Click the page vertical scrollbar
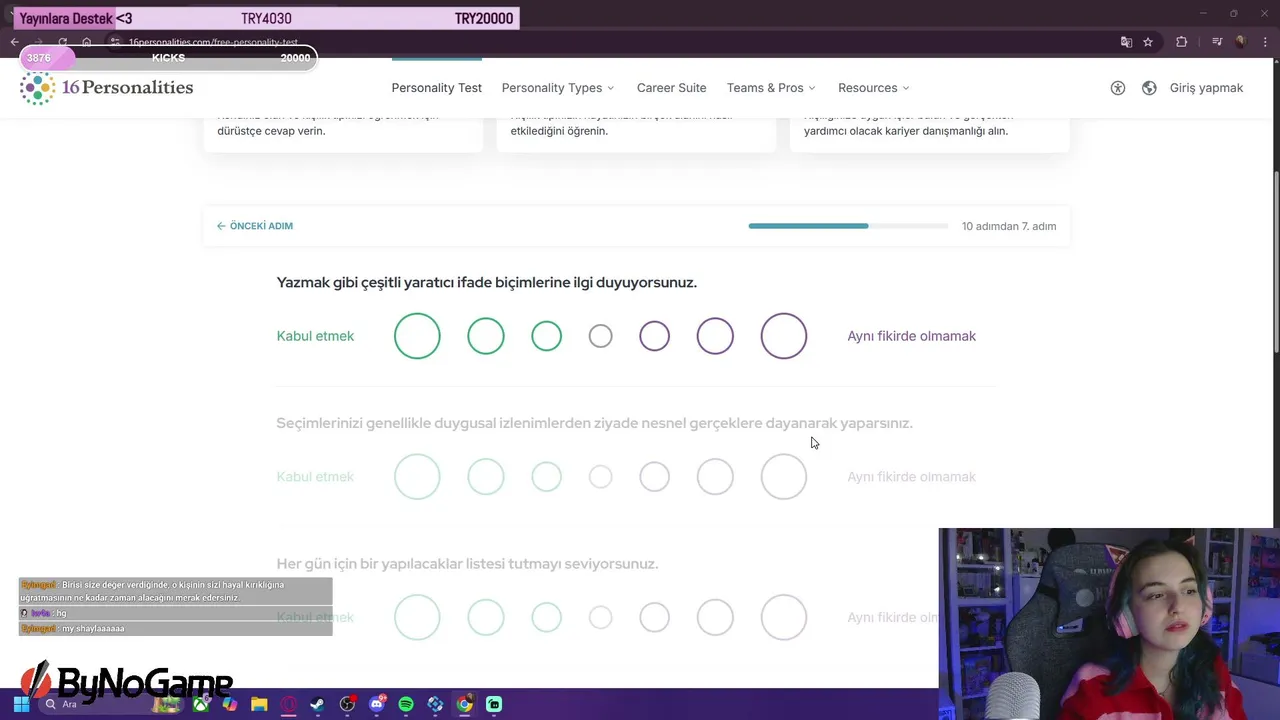Viewport: 1280px width, 720px height. pos(1275,260)
